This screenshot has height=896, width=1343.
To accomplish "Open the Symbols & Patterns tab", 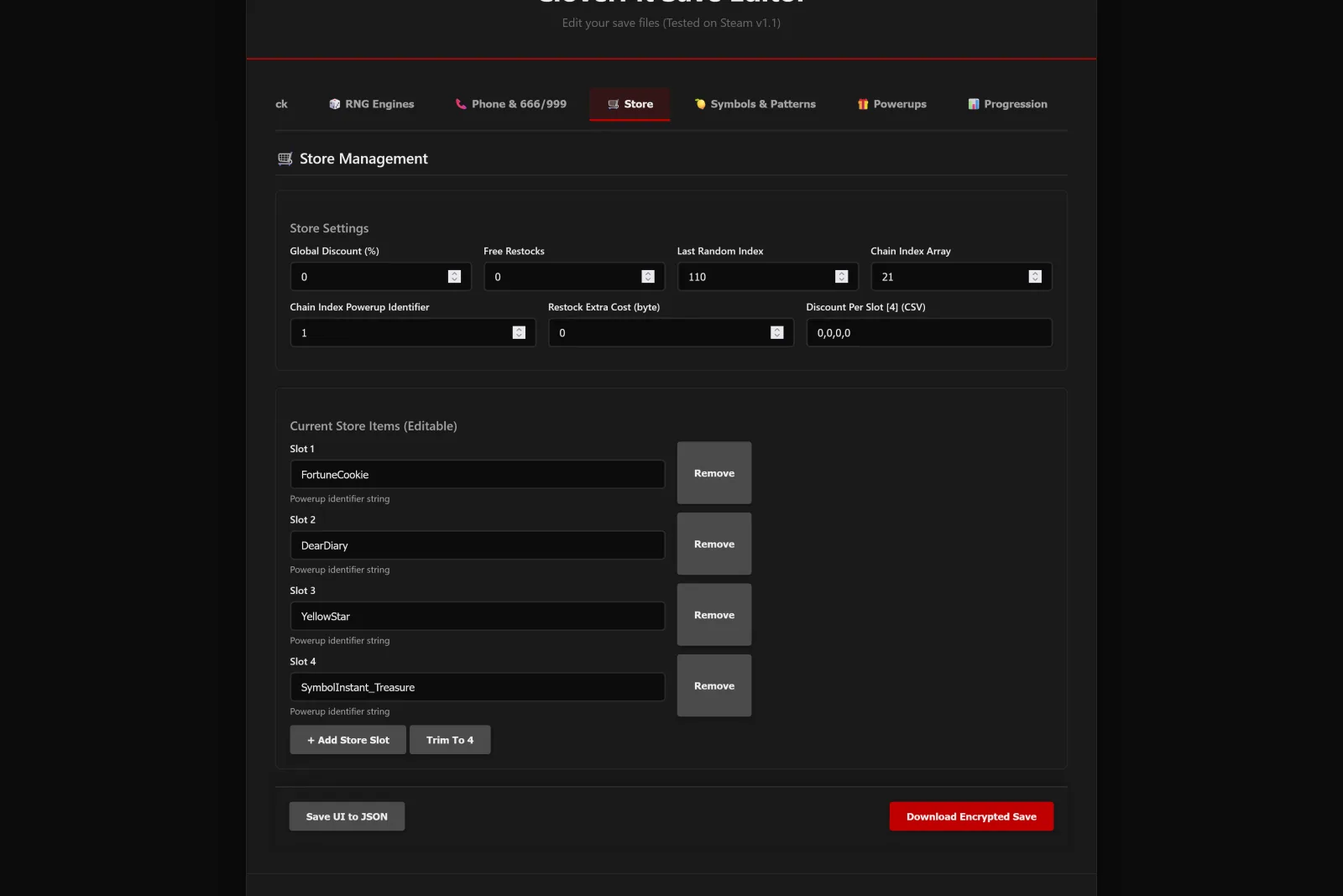I will 755,104.
